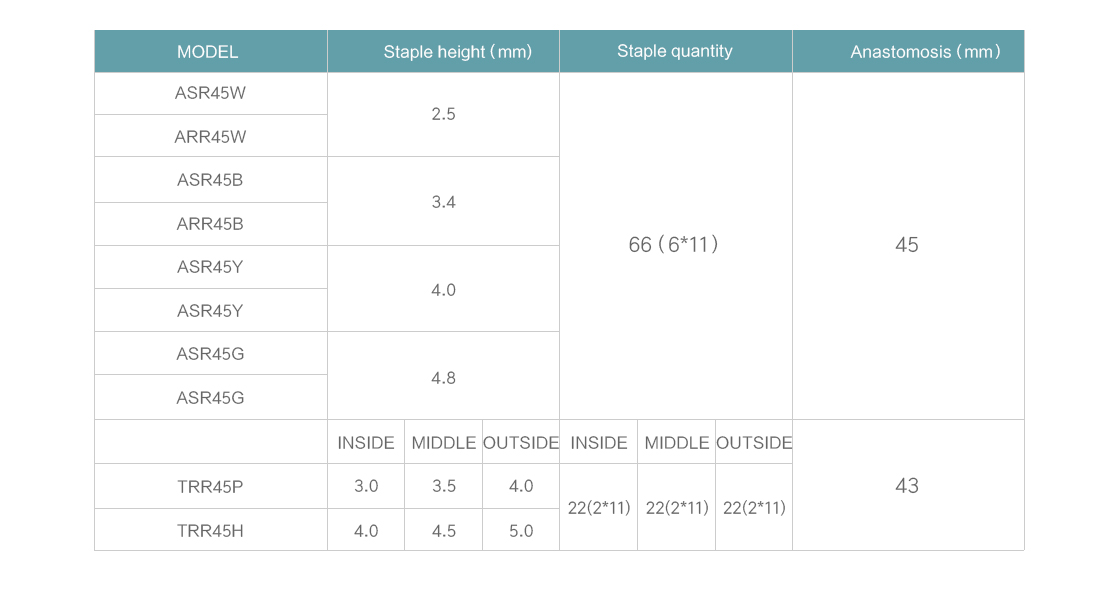Screen dimensions: 1100x597
Task: Select the ARR45B model cell
Action: tap(210, 224)
